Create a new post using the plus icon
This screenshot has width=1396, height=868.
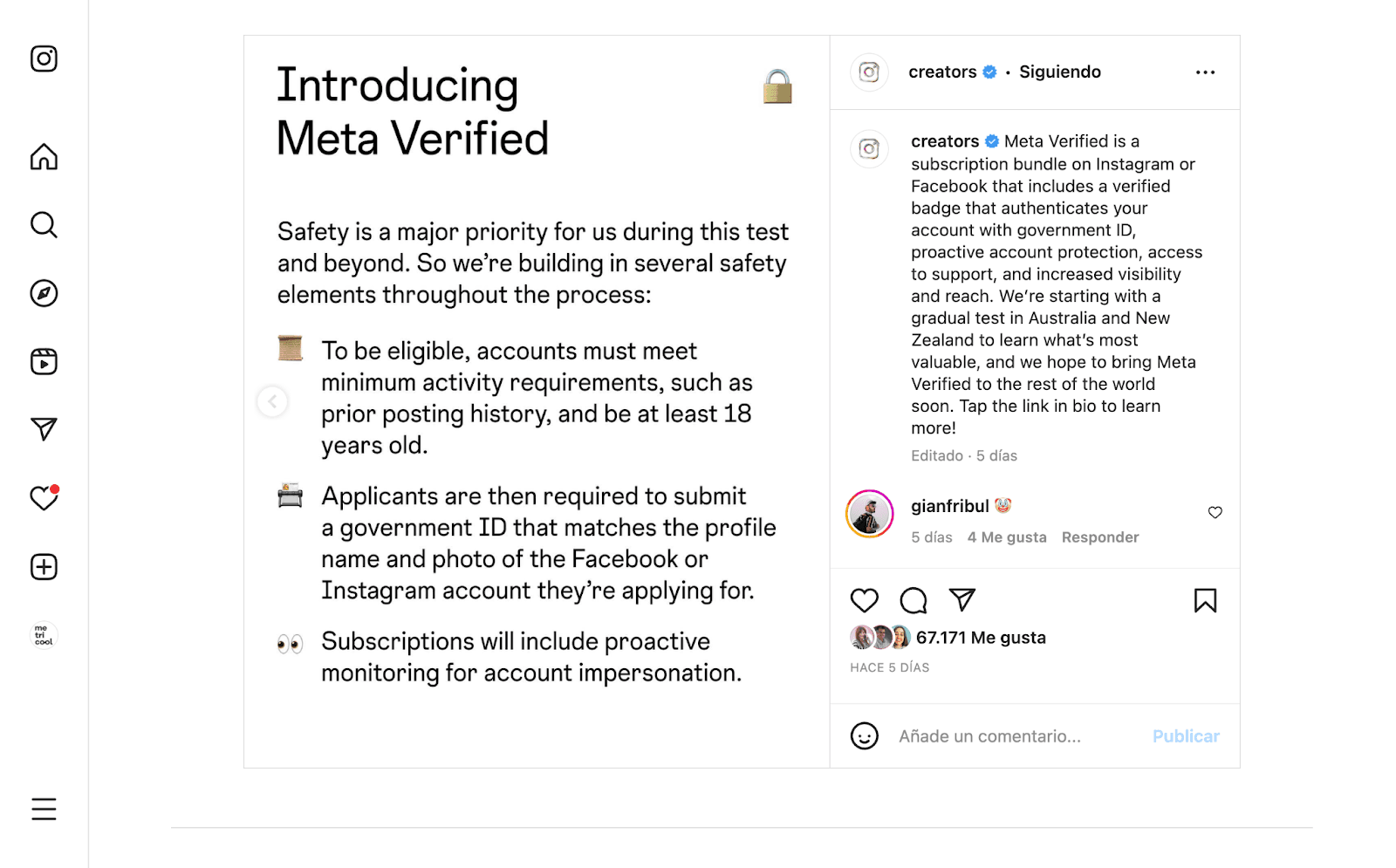click(43, 566)
